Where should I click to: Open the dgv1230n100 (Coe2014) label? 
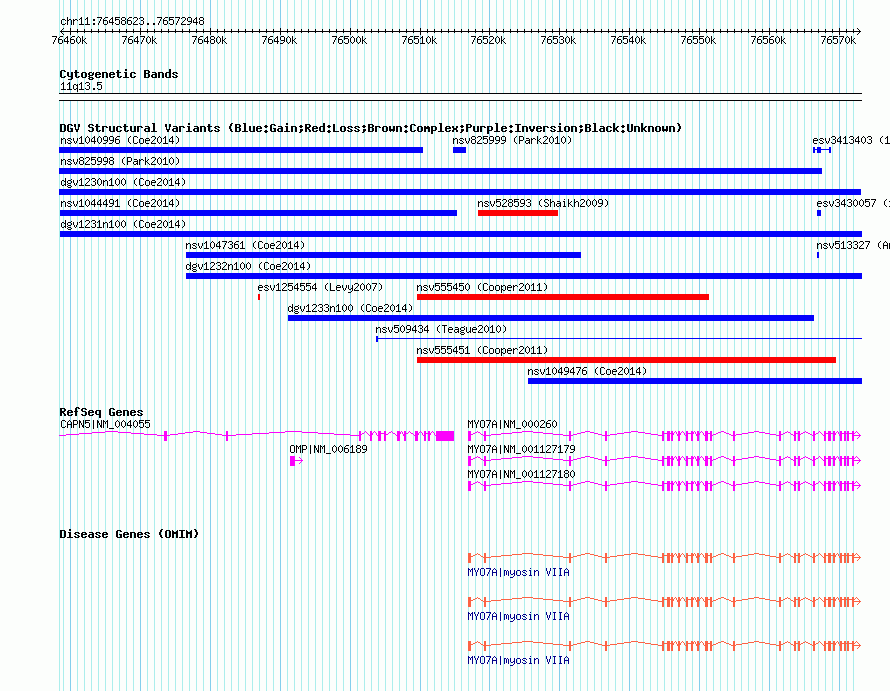[123, 182]
